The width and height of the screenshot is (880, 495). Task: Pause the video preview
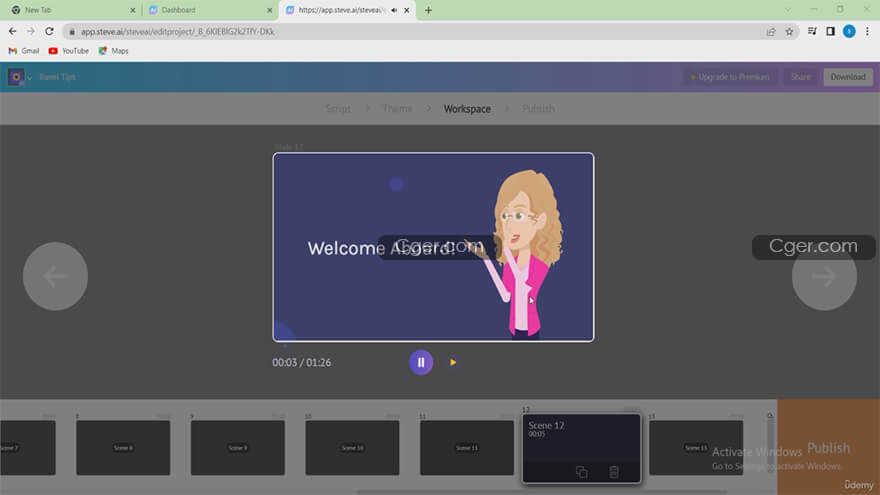tap(421, 363)
